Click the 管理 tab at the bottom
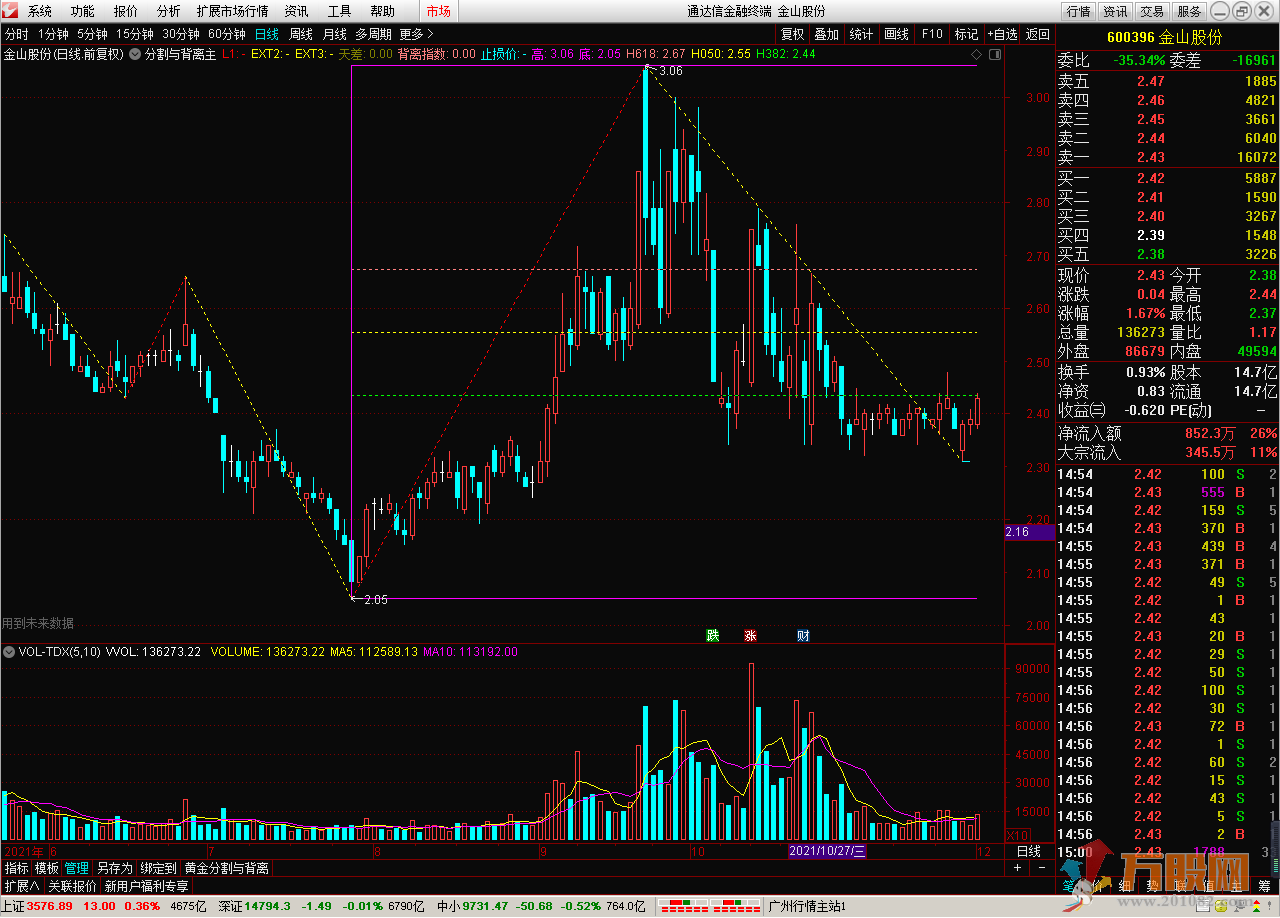1280x918 pixels. pos(77,868)
